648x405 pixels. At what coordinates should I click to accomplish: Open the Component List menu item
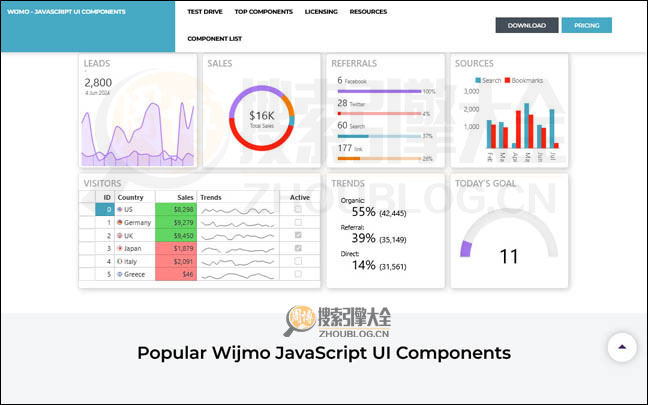(214, 38)
